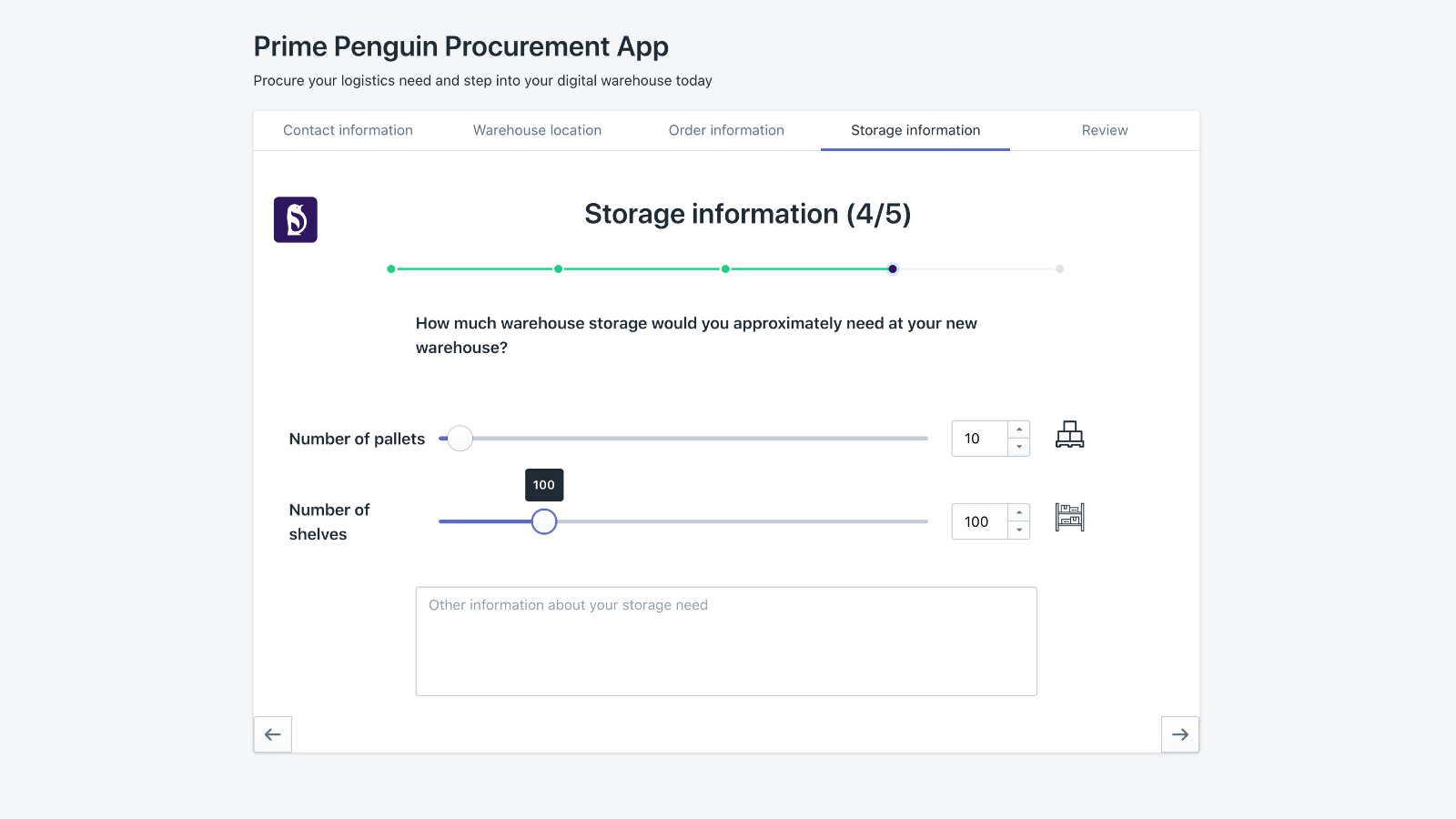Viewport: 1456px width, 819px height.
Task: Click the Prime Penguin logo icon
Action: pos(296,219)
